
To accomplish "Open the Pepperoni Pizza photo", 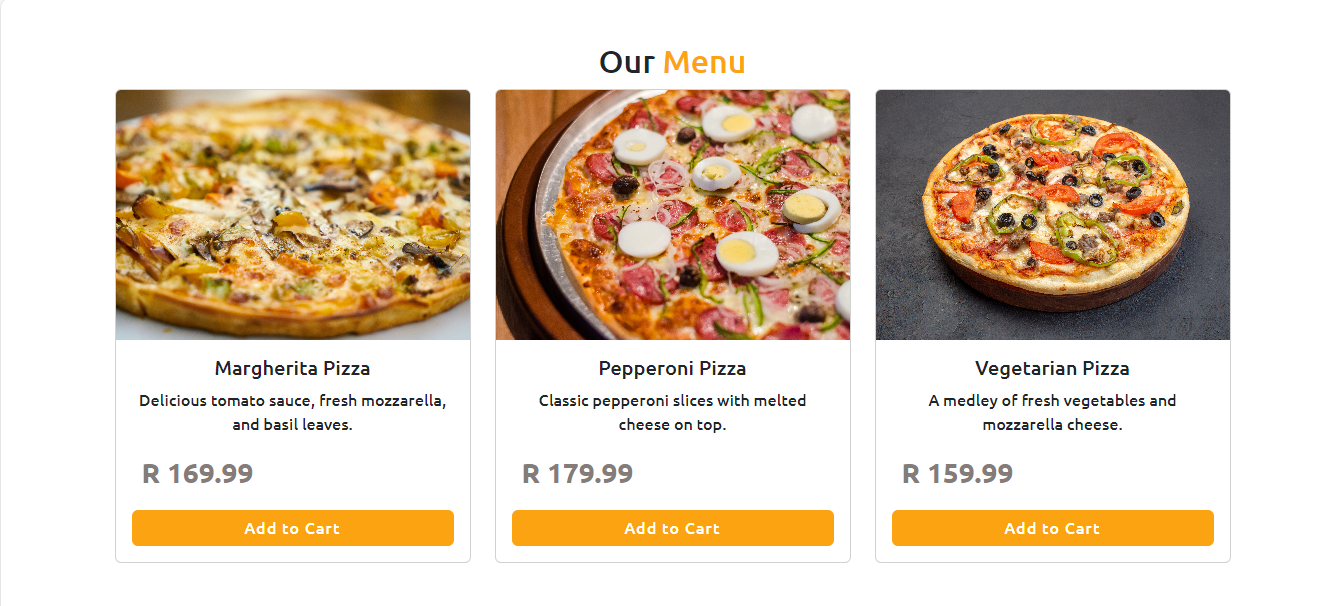I will 673,215.
